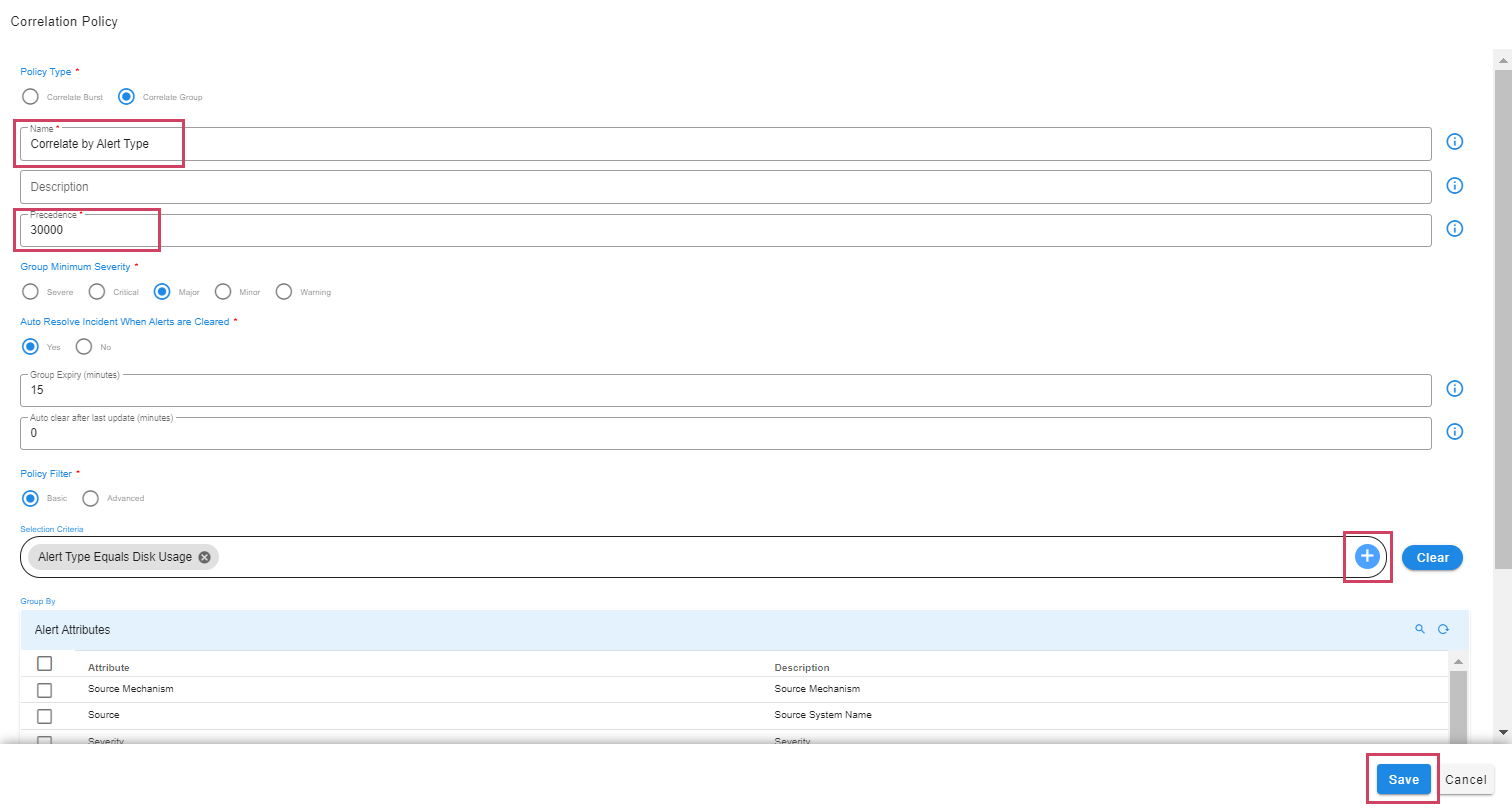Viewport: 1512px width, 808px height.
Task: Save the correlation policy
Action: 1403,780
